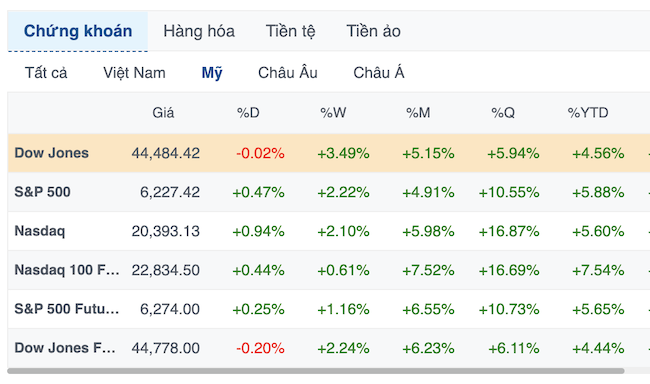Open the S&P 500 index link
650x384 pixels.
coord(42,192)
